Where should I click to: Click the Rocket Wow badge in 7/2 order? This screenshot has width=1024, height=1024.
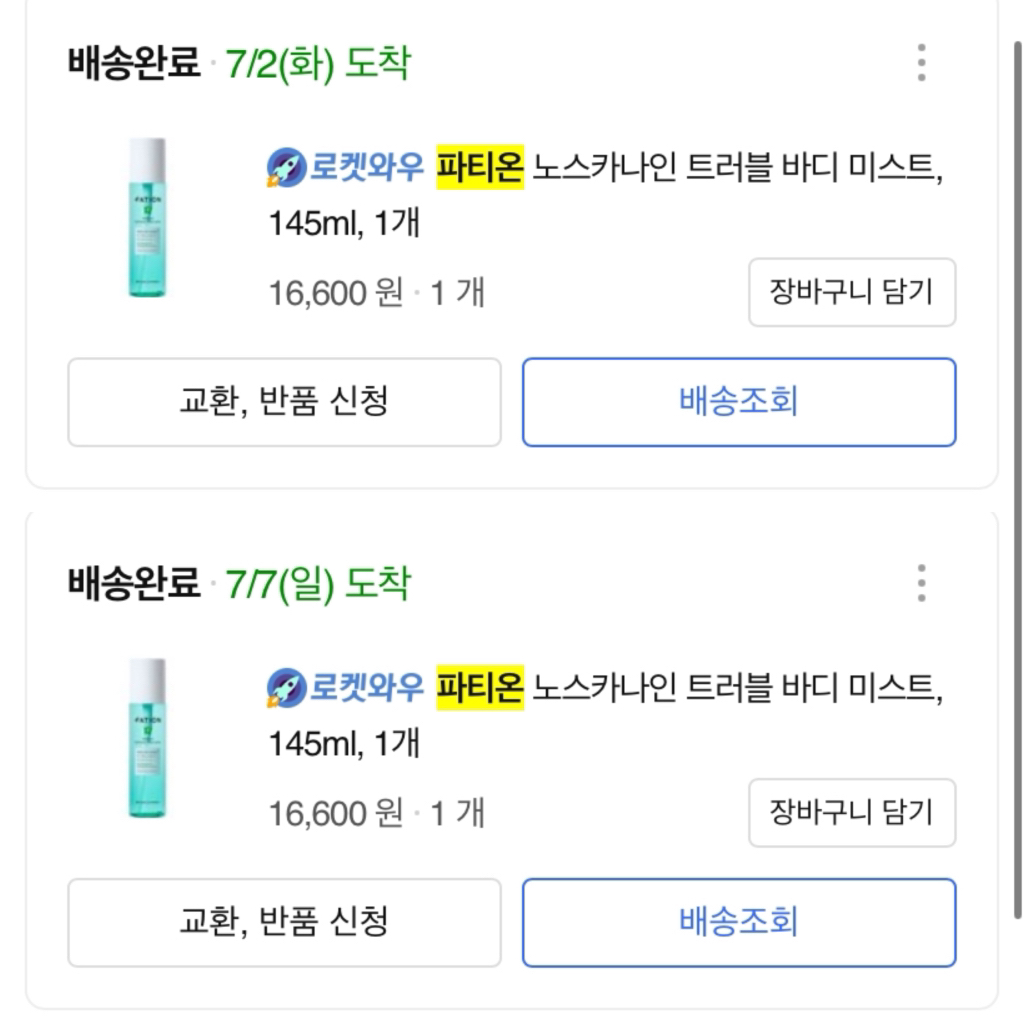coord(345,168)
